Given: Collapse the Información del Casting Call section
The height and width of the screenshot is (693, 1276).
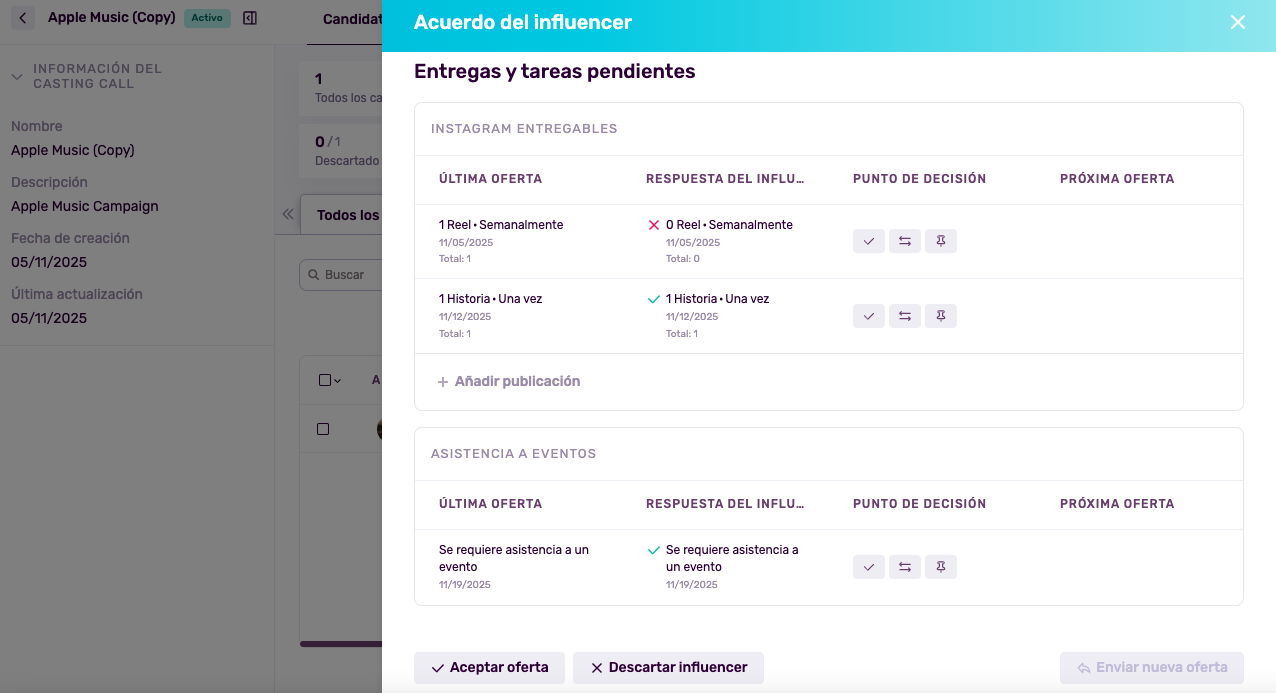Looking at the screenshot, I should (15, 75).
